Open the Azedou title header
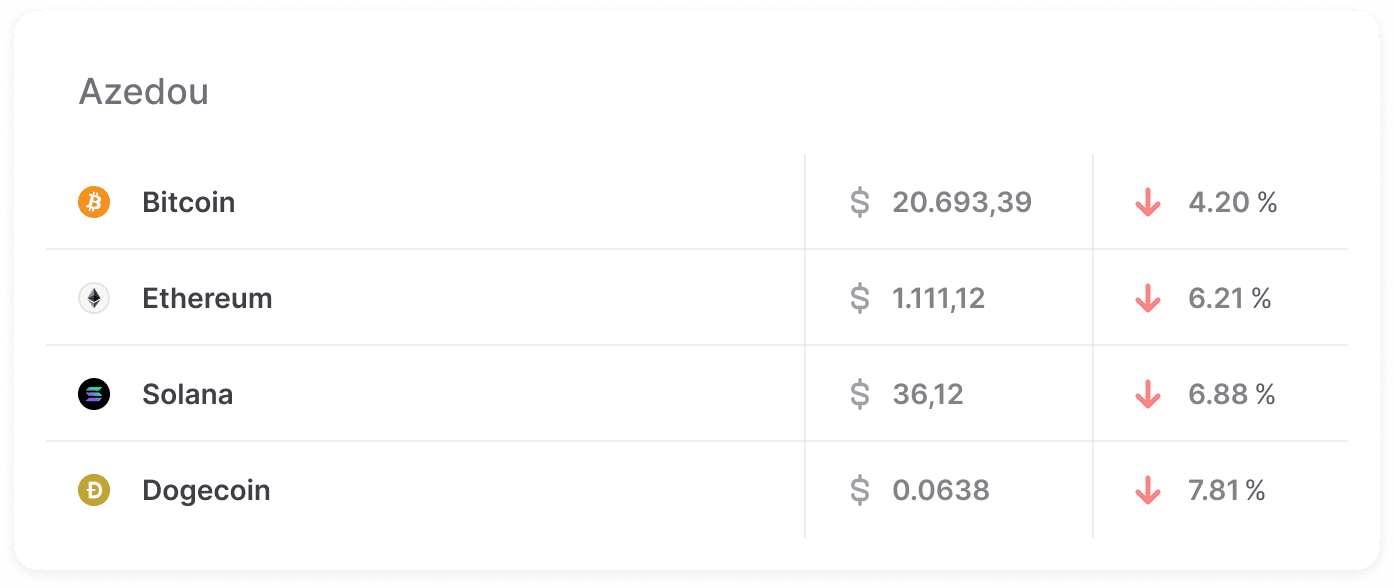The height and width of the screenshot is (588, 1394). pos(143,92)
